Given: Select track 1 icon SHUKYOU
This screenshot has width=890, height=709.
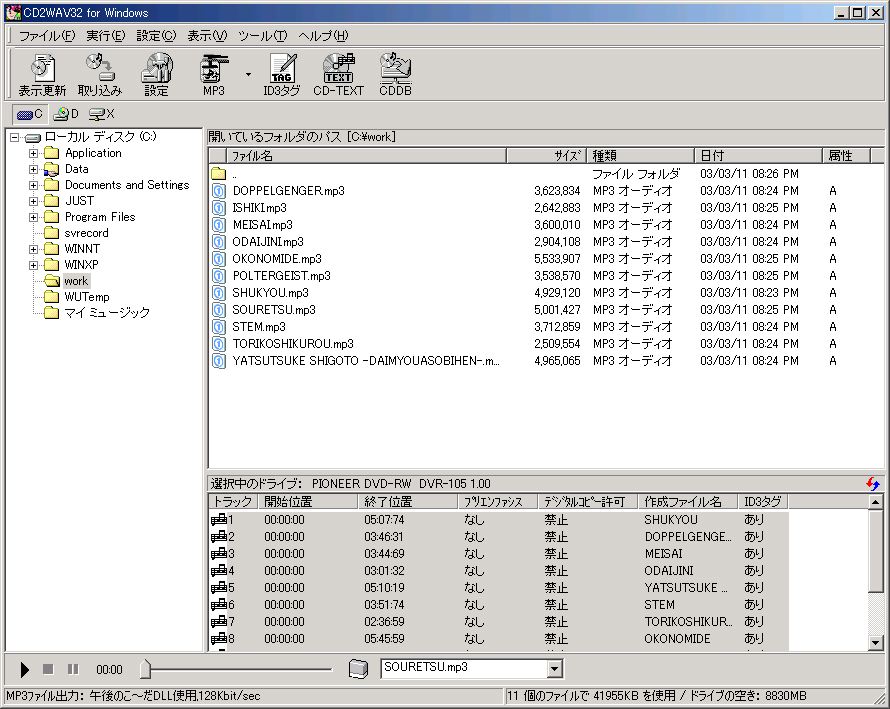Looking at the screenshot, I should [219, 519].
